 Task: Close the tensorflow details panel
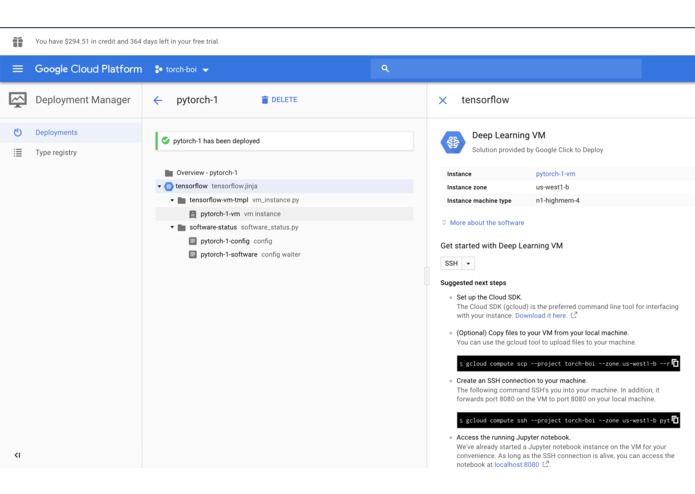coord(442,101)
